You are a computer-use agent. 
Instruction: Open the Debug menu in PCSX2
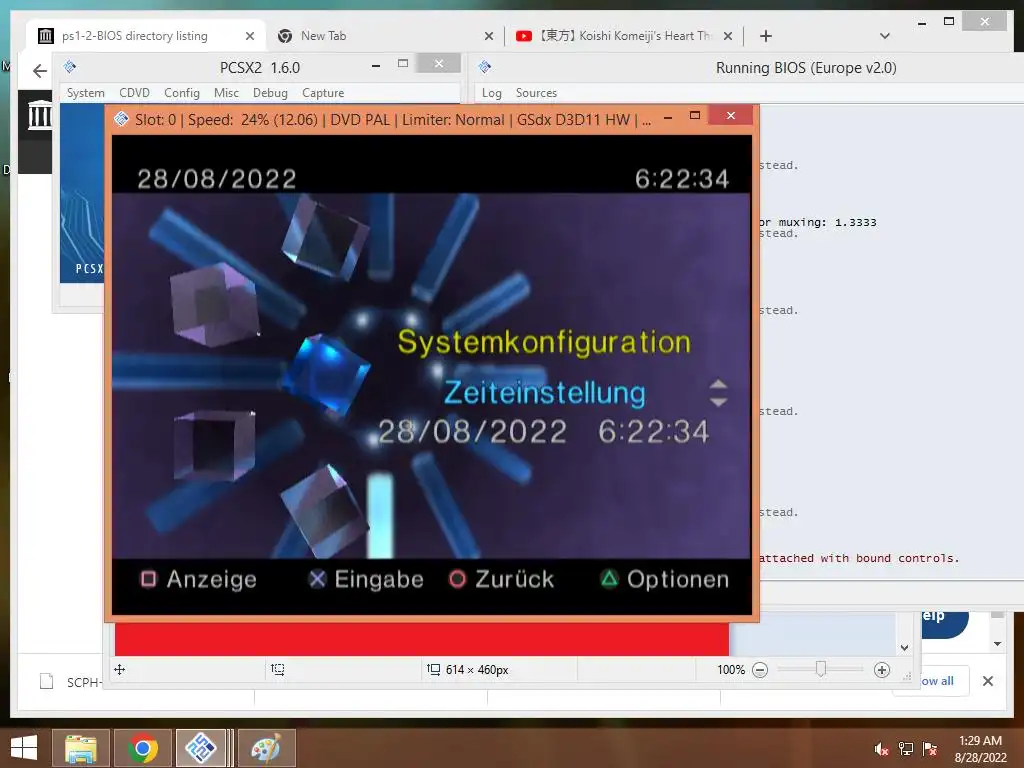270,93
